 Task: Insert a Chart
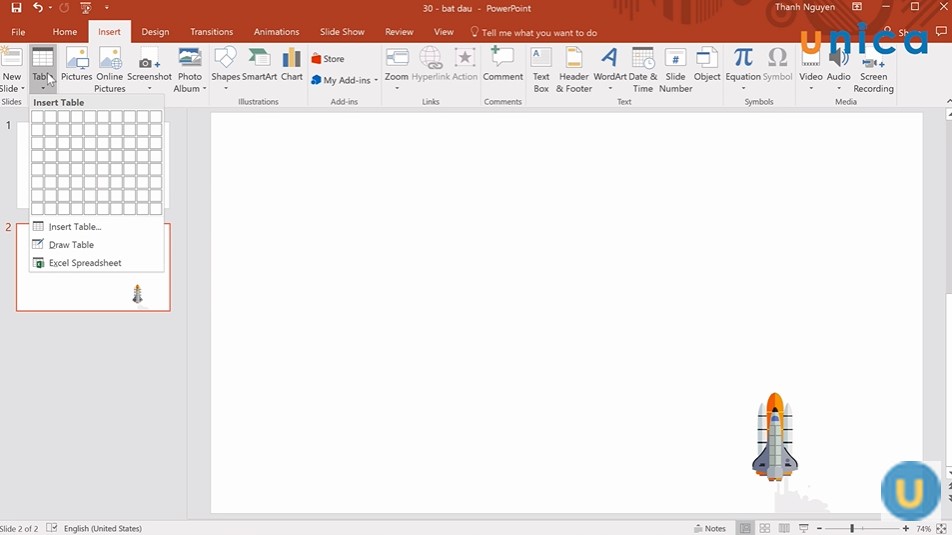tap(291, 64)
